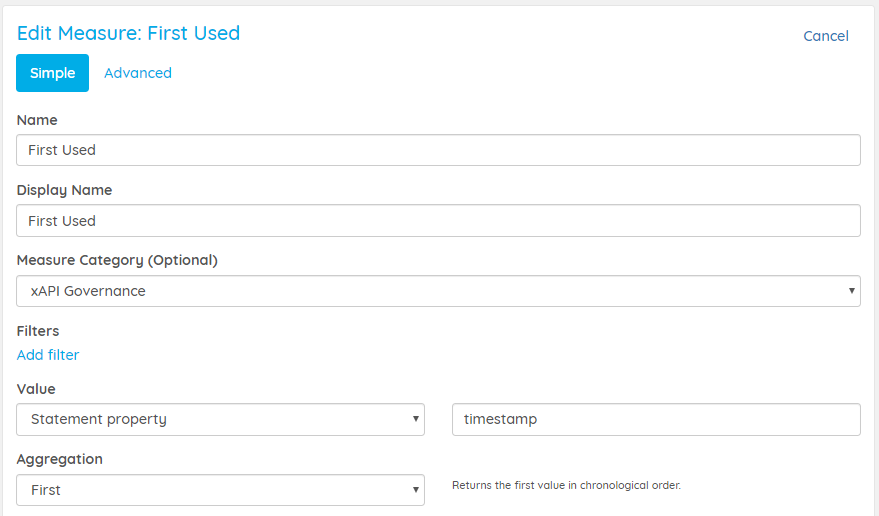Click the Cancel link
This screenshot has height=516, width=879.
pos(826,36)
